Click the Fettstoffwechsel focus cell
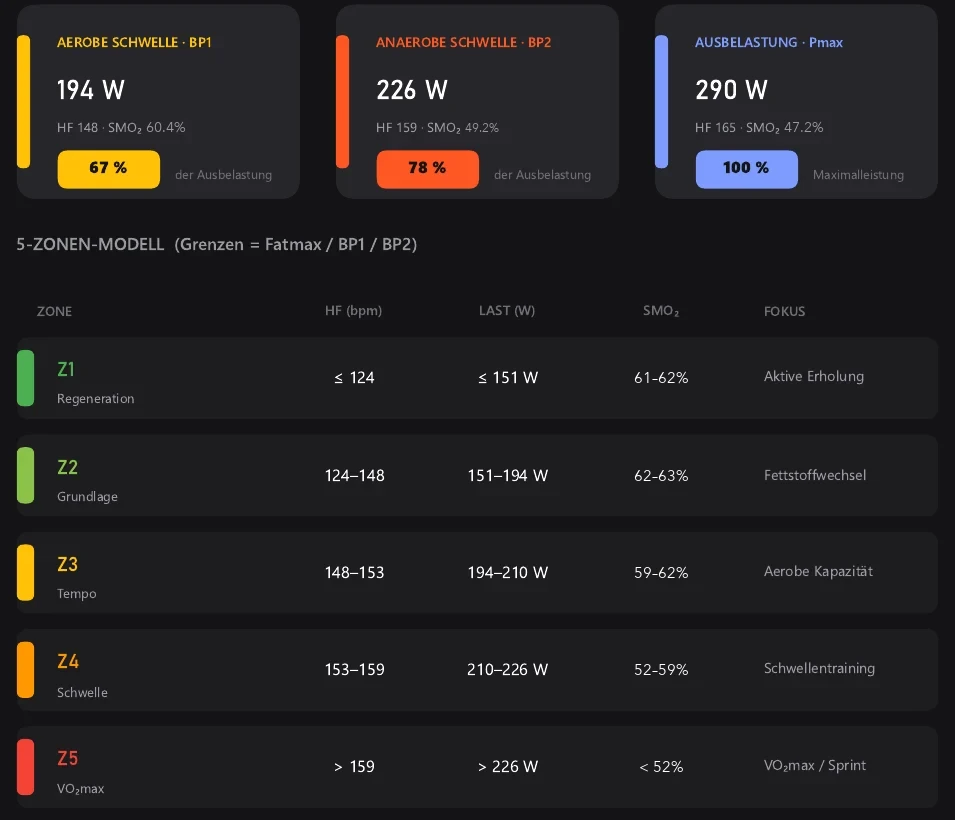The width and height of the screenshot is (955, 820). coord(815,475)
